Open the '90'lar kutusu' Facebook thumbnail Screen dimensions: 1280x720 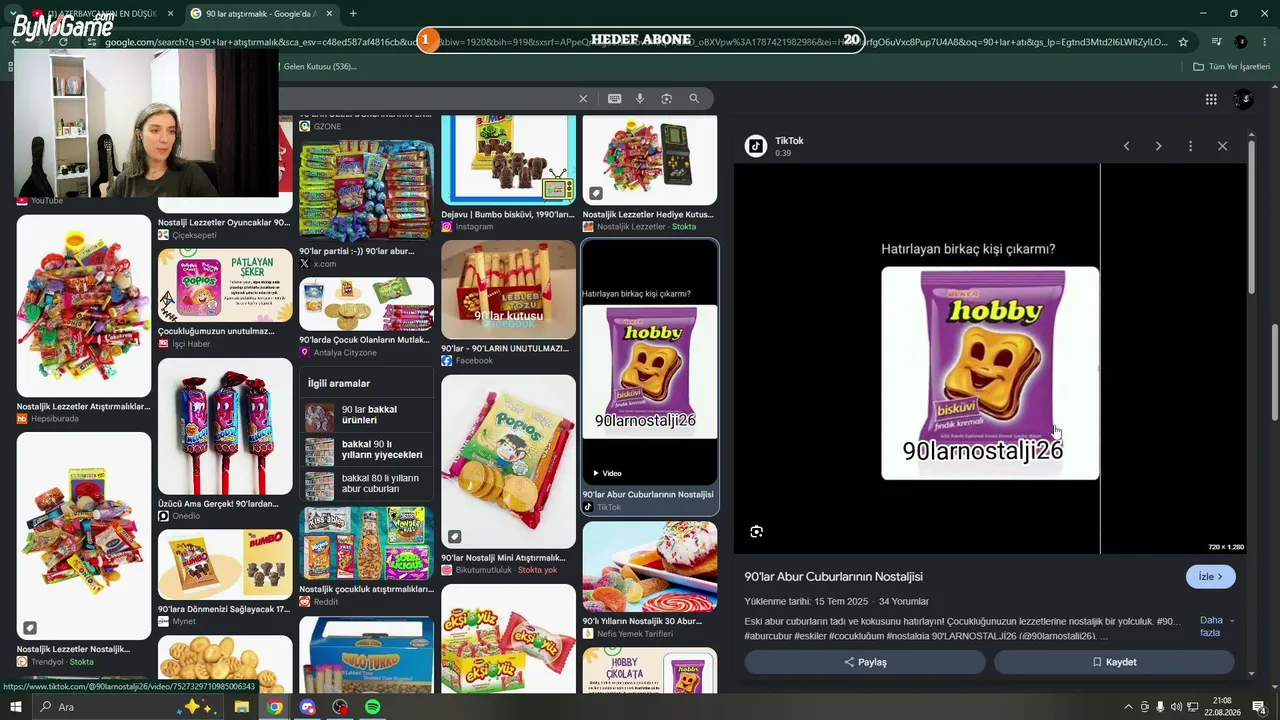coord(508,290)
